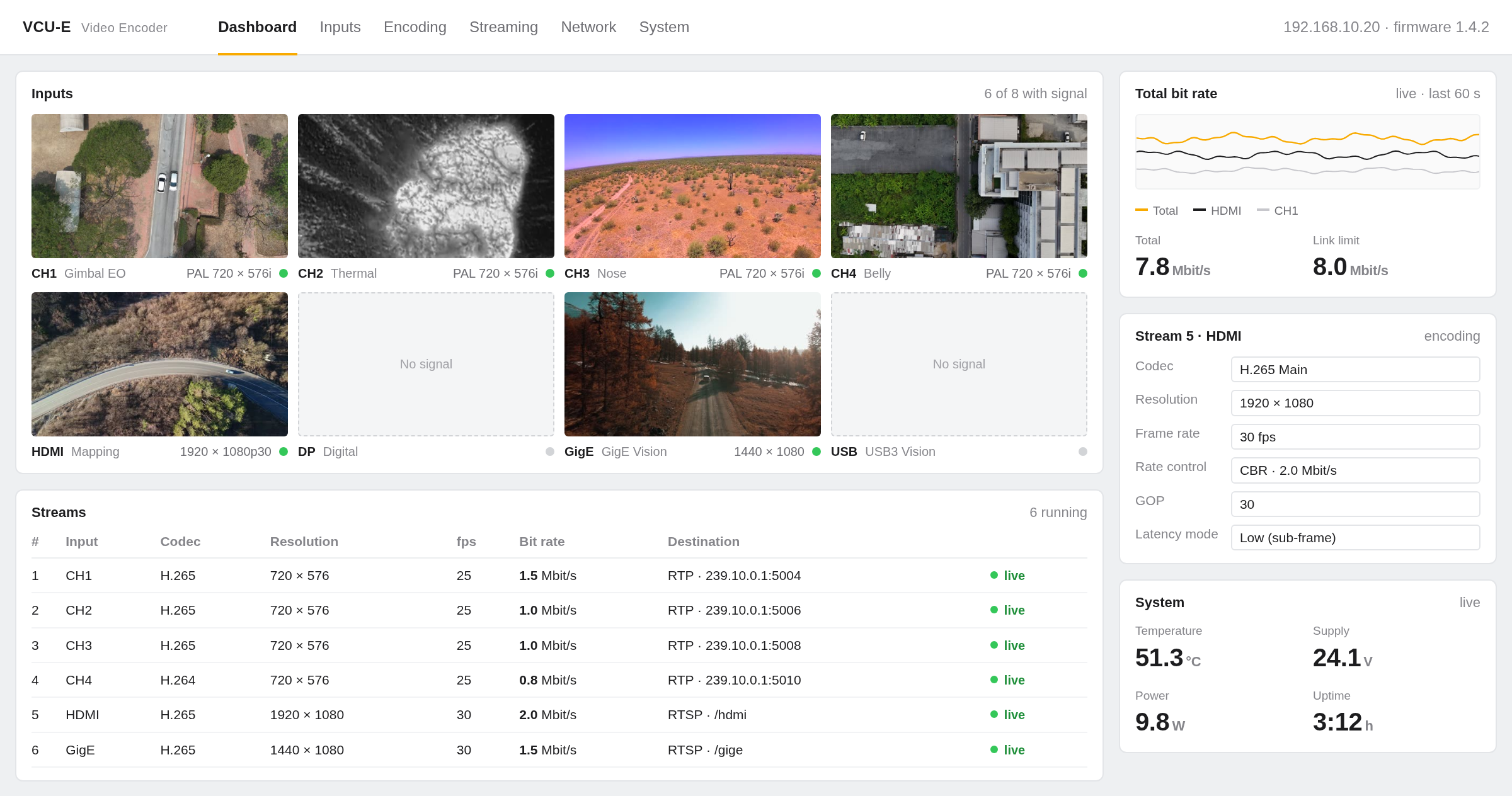Click the Total legend swatch in chart
The width and height of the screenshot is (1512, 796).
point(1141,210)
